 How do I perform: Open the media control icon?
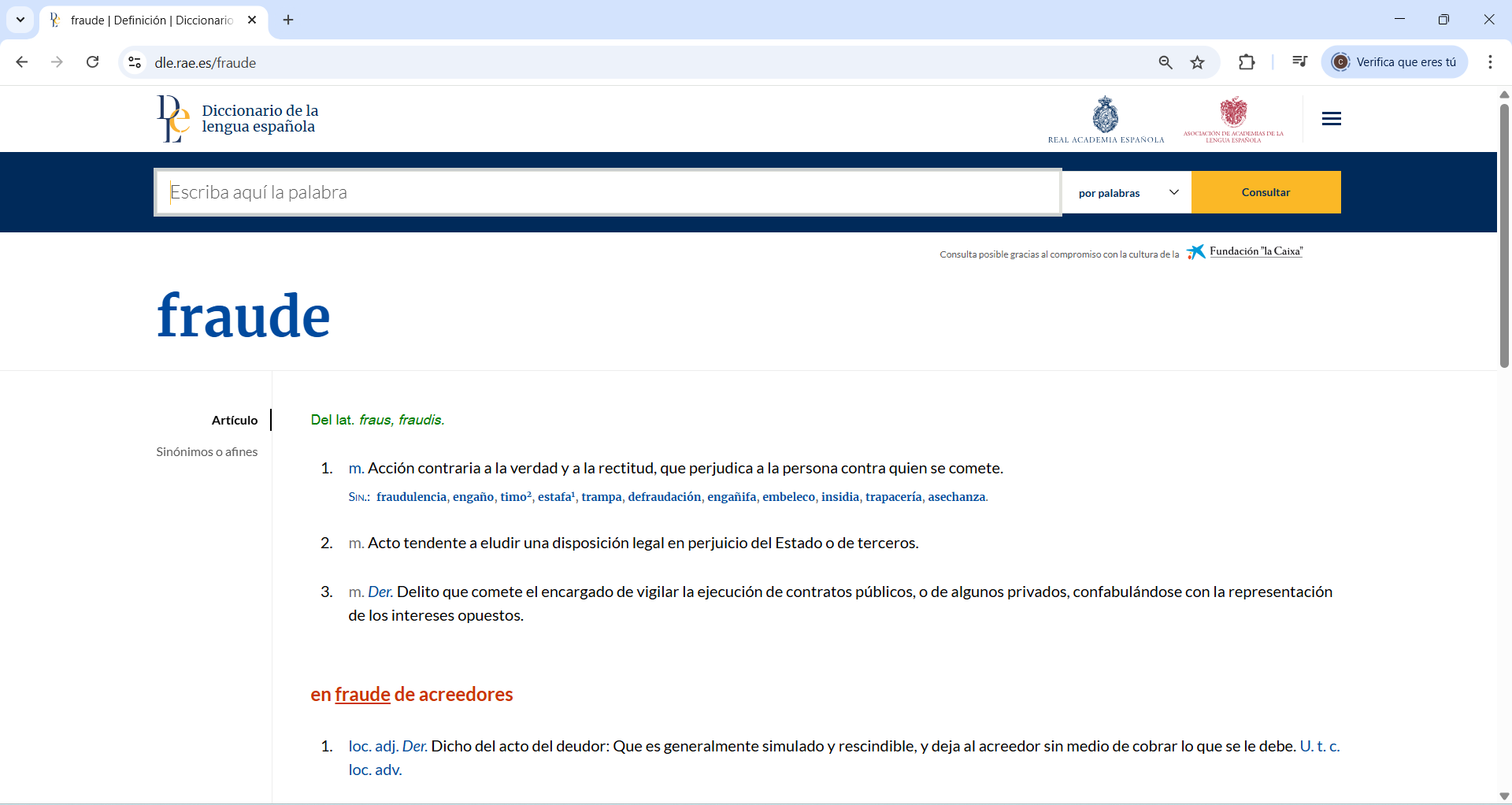coord(1299,62)
